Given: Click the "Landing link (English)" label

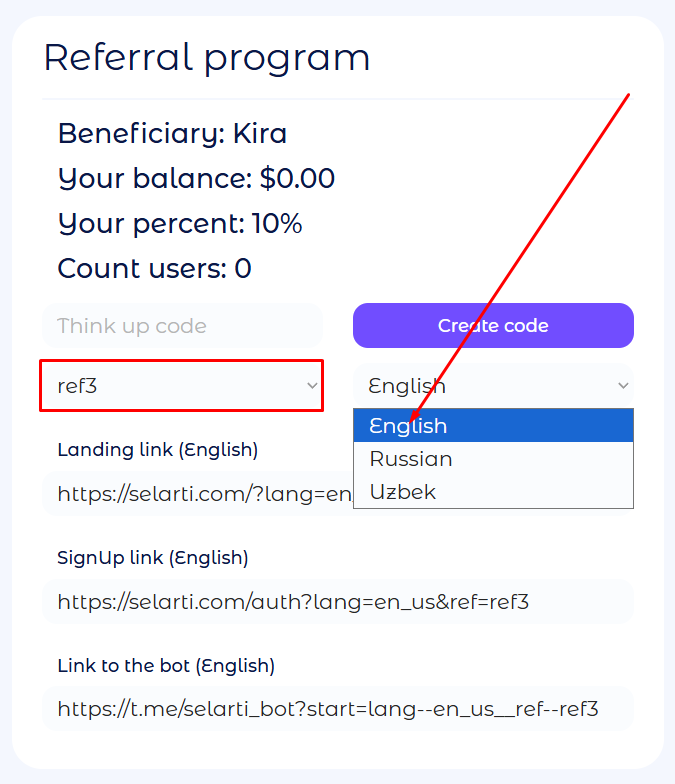Looking at the screenshot, I should 158,450.
